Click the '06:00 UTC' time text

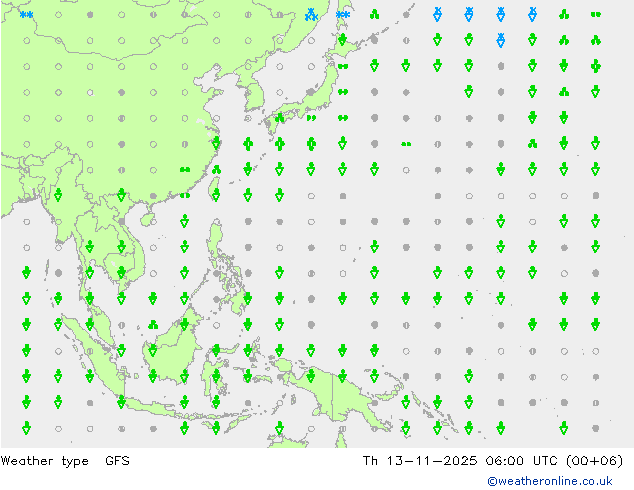point(522,460)
